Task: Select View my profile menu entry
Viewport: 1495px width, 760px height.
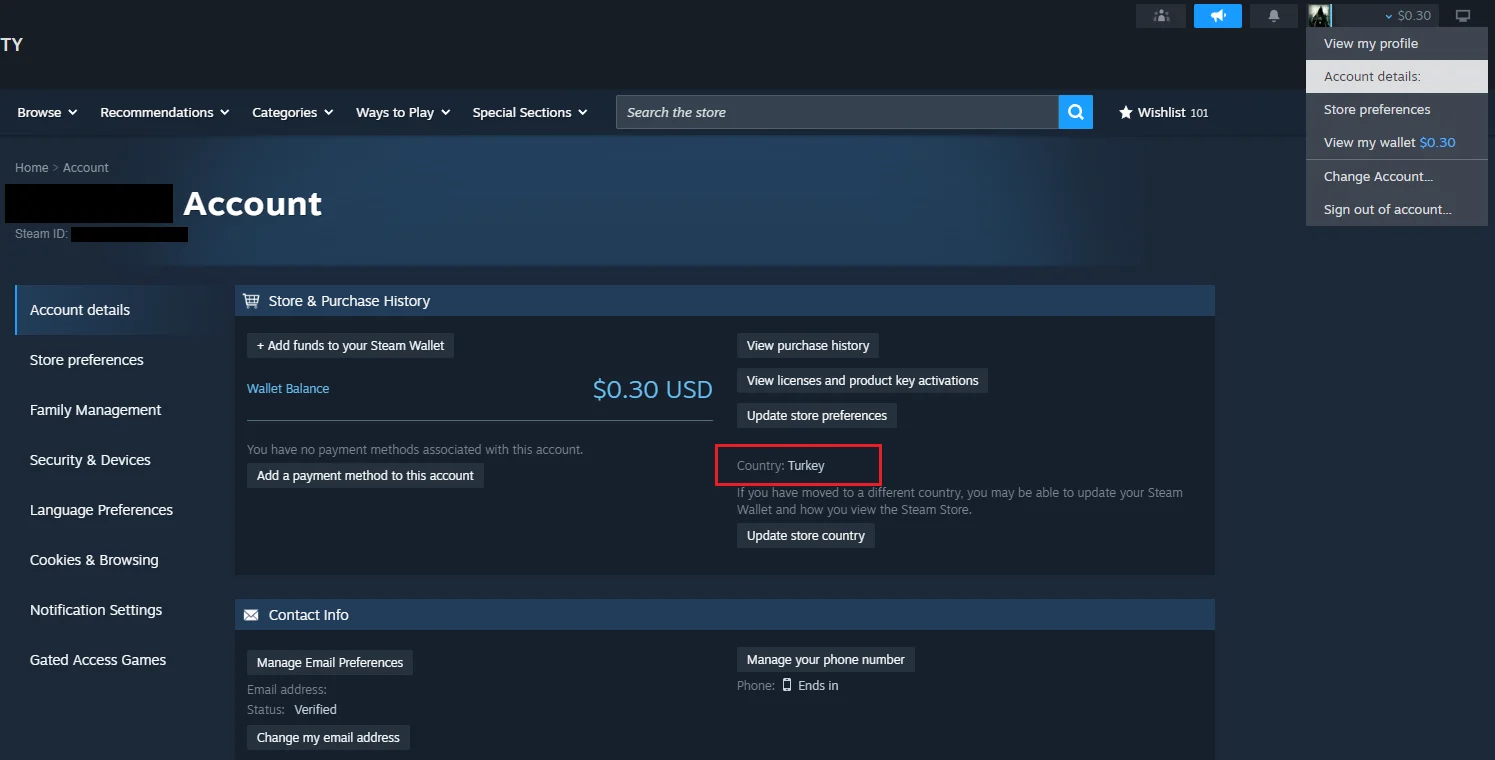Action: coord(1370,44)
